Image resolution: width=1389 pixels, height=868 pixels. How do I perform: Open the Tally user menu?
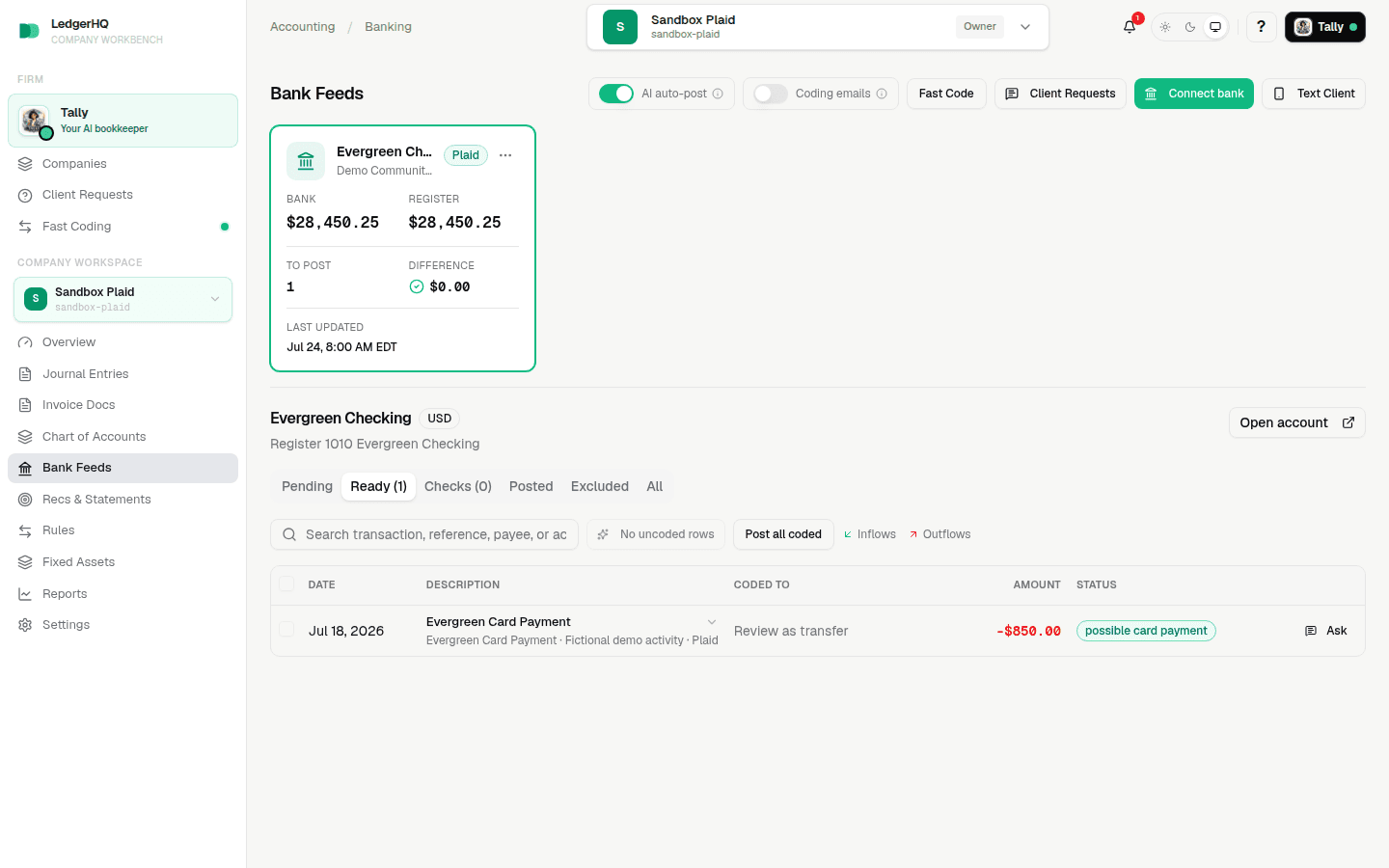(x=1324, y=27)
